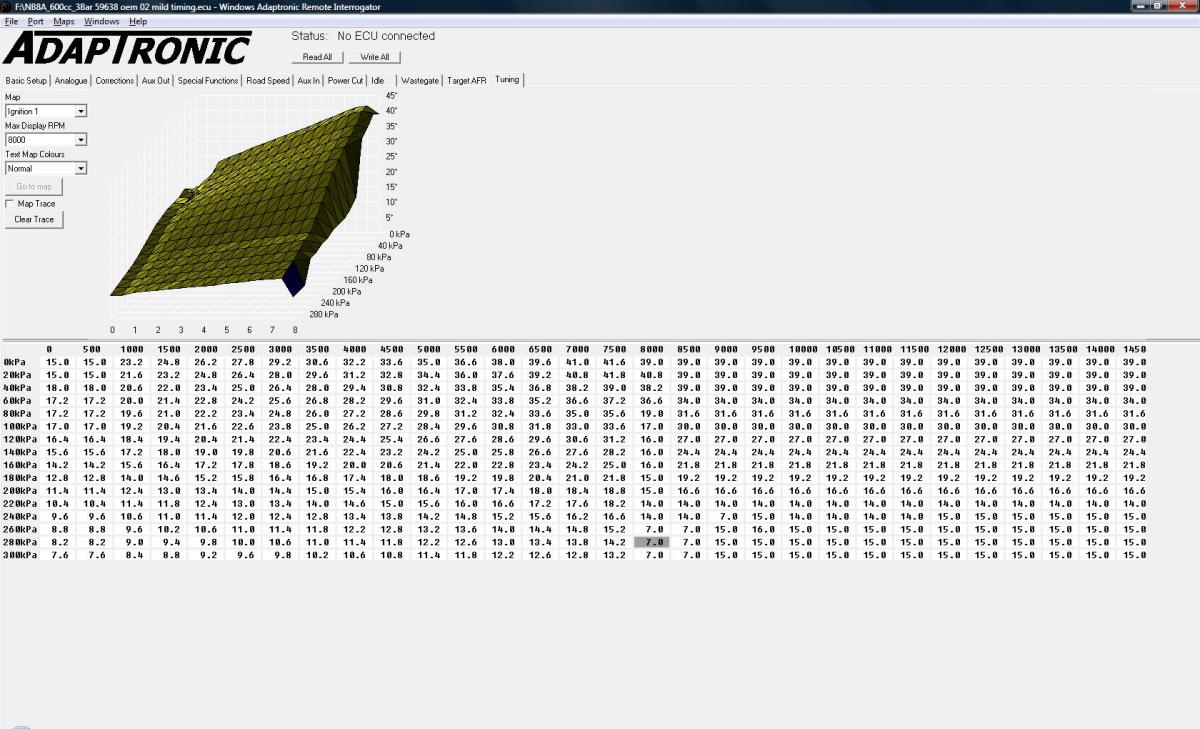Click the 8000 column header in the table
1200x729 pixels.
point(651,349)
